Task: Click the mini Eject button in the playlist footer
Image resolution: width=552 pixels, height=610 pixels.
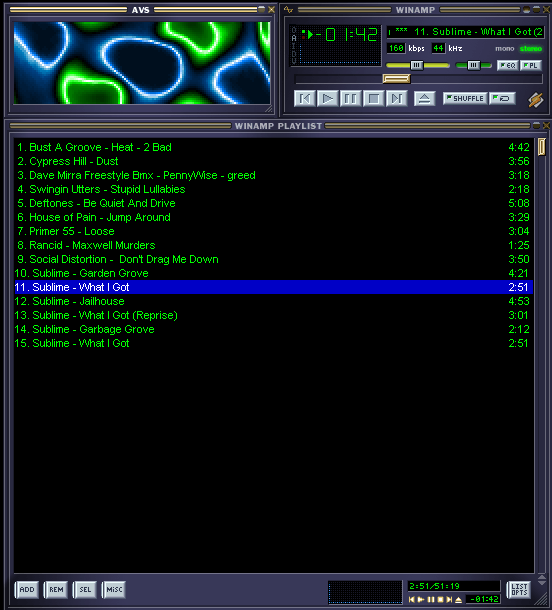Action: (x=459, y=599)
